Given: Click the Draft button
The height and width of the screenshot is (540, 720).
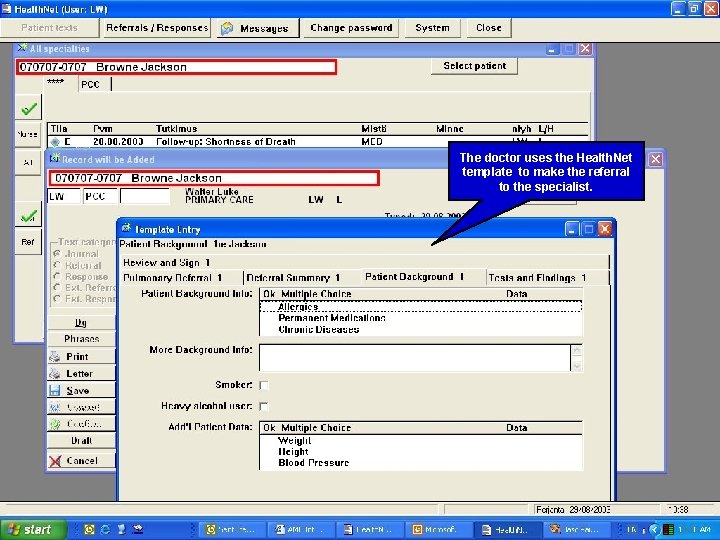Looking at the screenshot, I should (x=81, y=441).
